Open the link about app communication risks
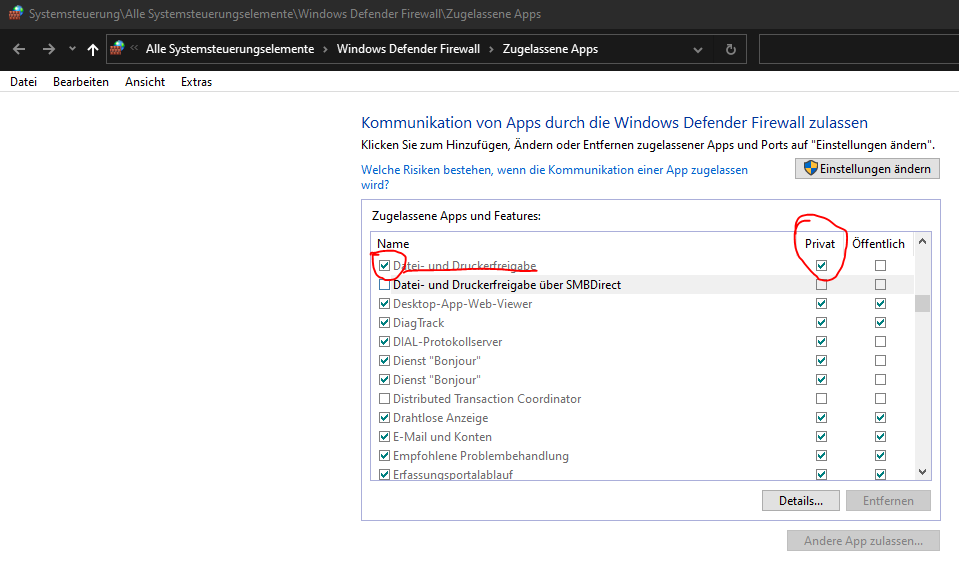This screenshot has width=959, height=567. click(554, 177)
